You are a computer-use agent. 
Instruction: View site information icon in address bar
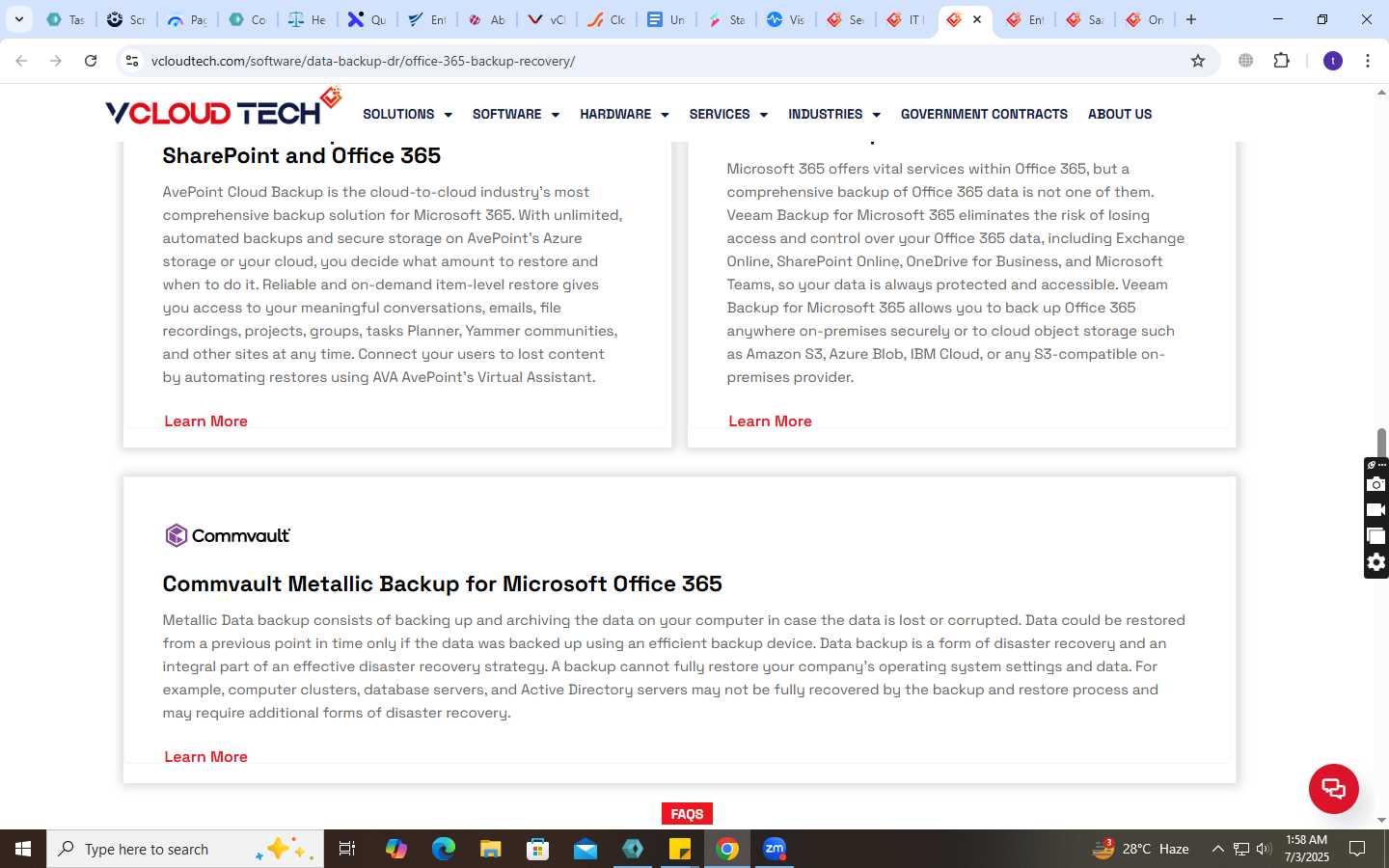(x=132, y=61)
